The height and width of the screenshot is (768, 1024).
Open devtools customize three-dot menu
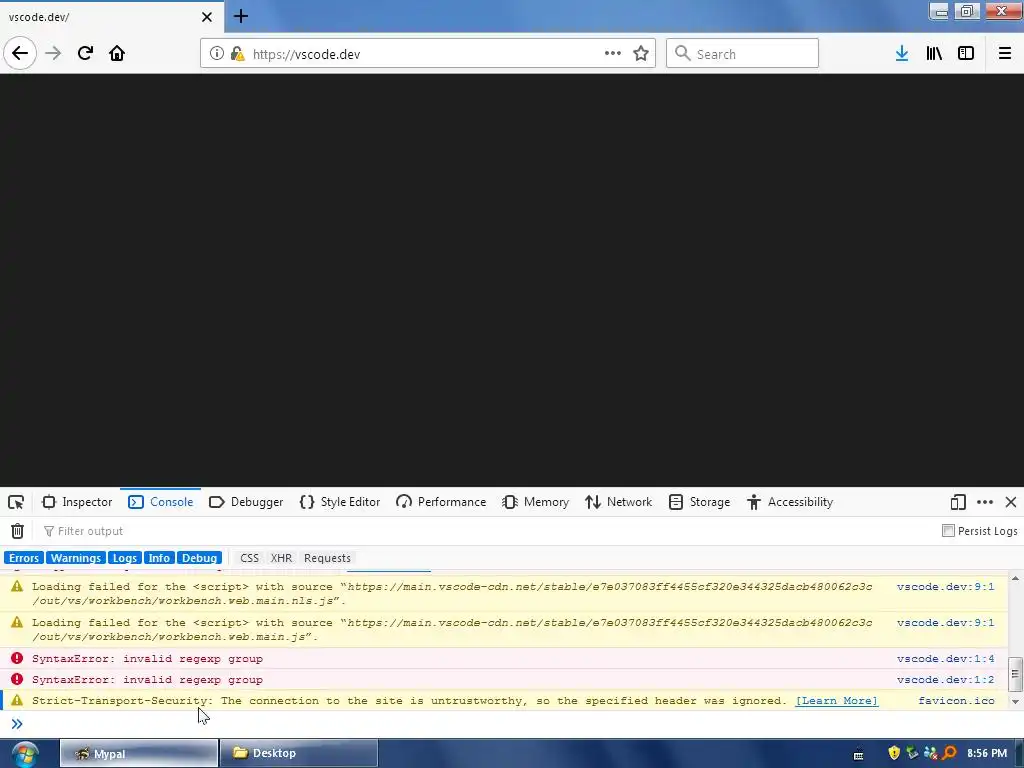pos(985,502)
